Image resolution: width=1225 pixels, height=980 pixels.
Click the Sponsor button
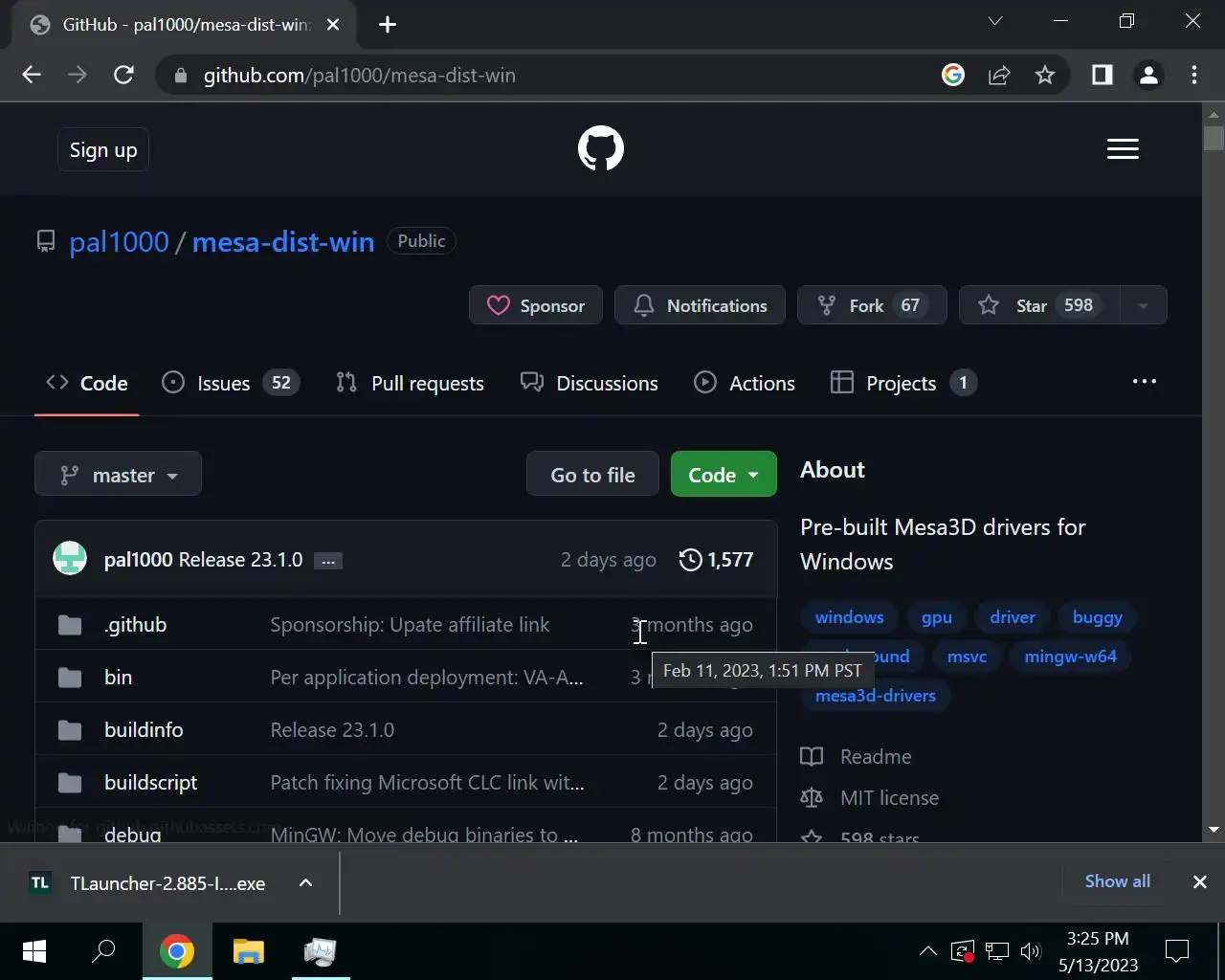coord(536,305)
